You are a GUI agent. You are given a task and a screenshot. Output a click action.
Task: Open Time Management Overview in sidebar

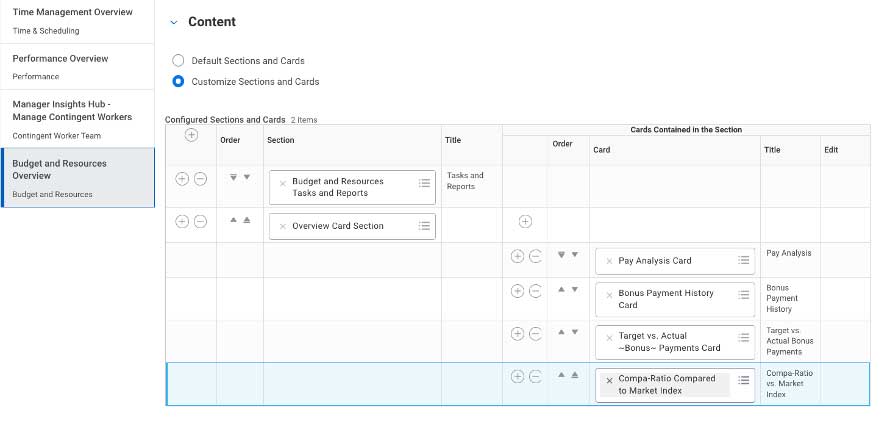72,12
